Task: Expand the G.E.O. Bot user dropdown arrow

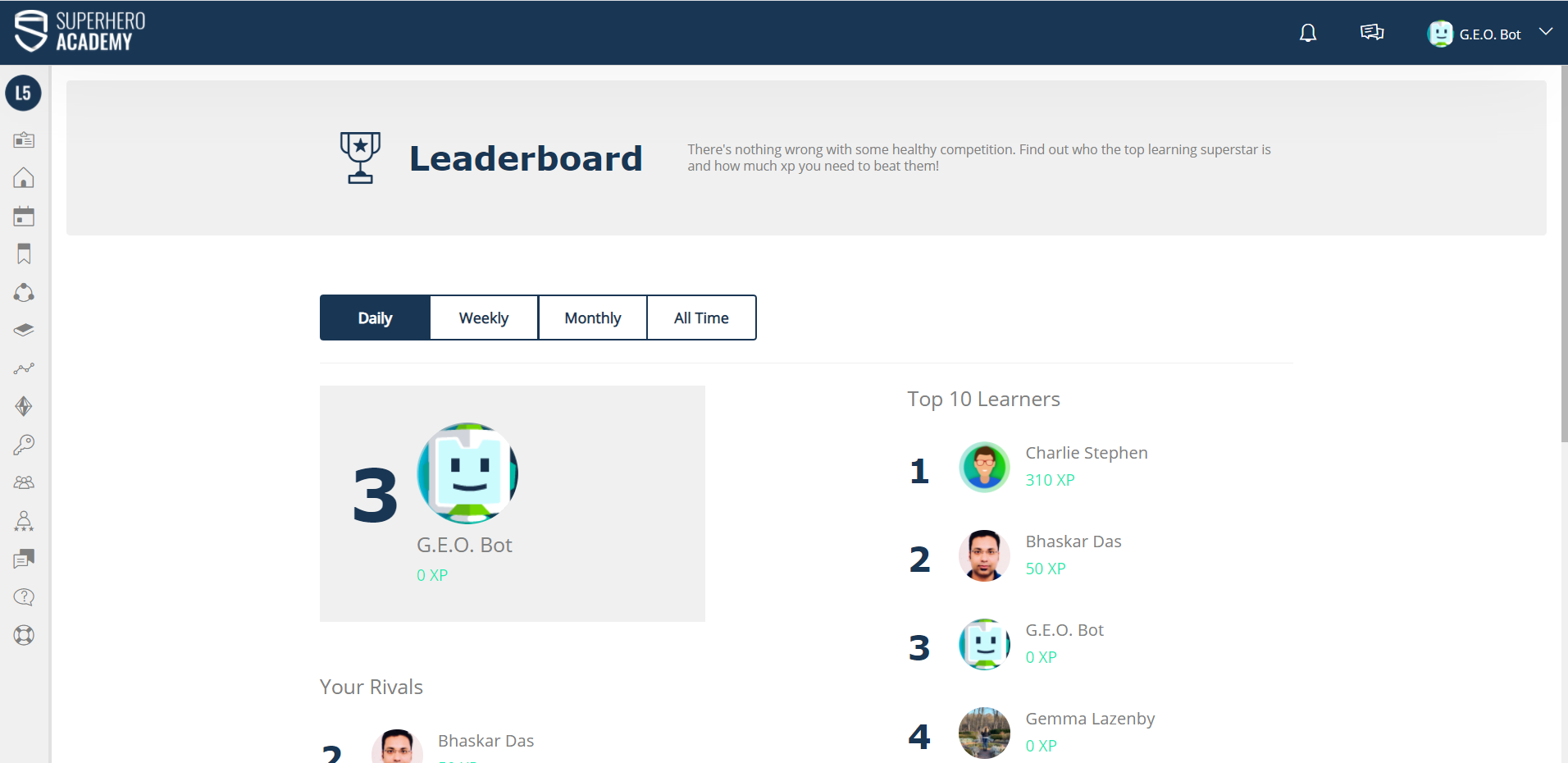Action: click(x=1546, y=32)
